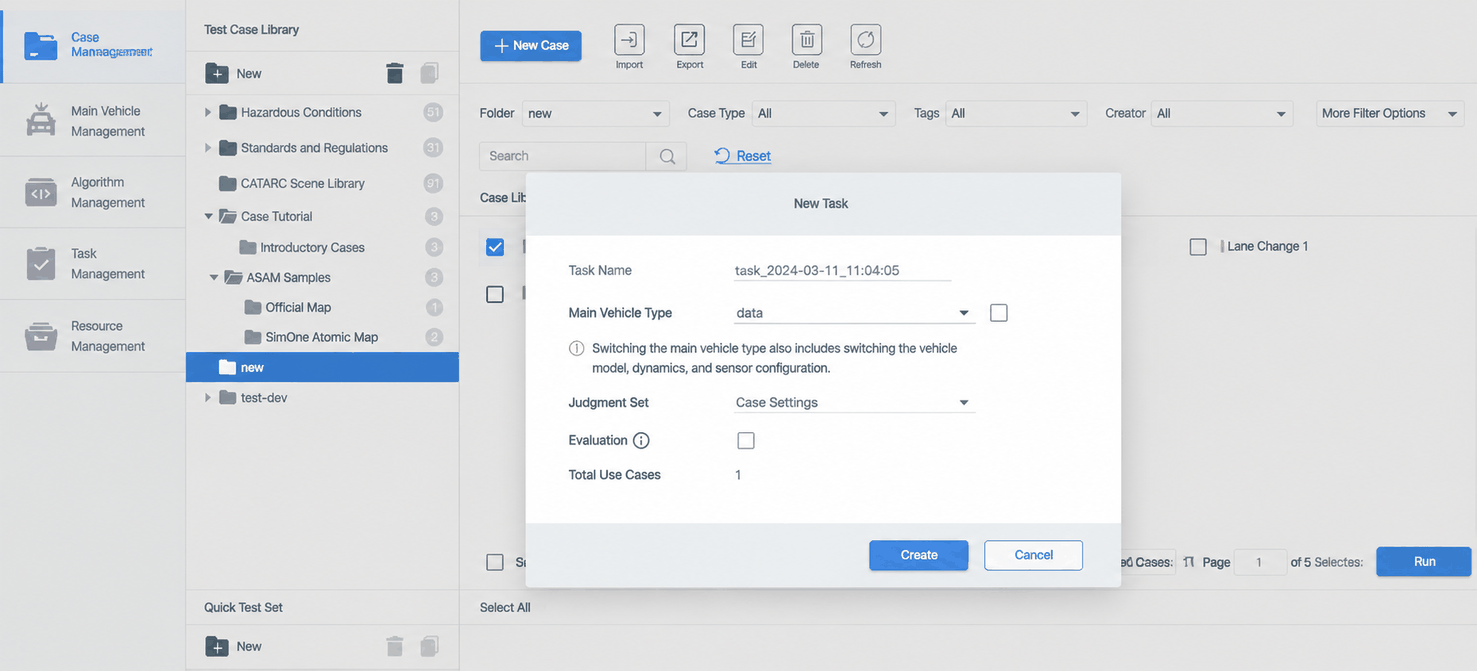The image size is (1477, 671).
Task: Click Create in New Task dialog
Action: 919,555
